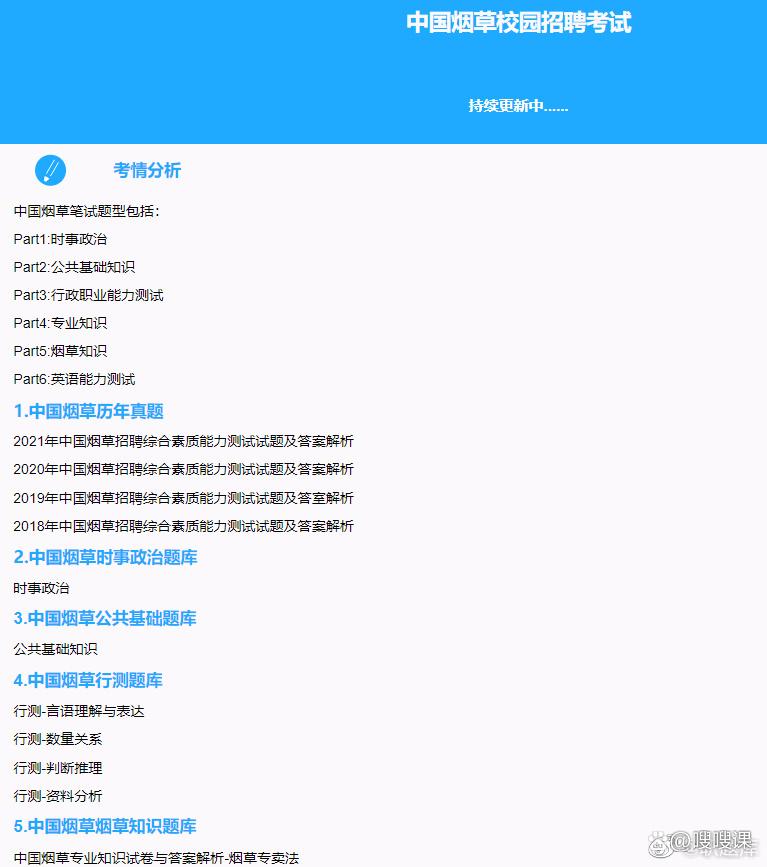Open the heading 1.中国烟草历年真题
The width and height of the screenshot is (767, 867).
[x=88, y=411]
